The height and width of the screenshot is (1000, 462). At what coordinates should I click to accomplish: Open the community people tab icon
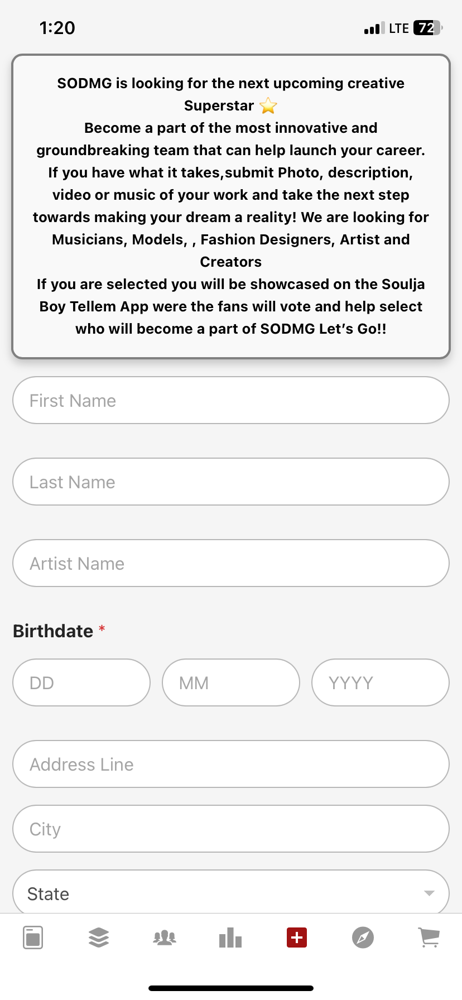tap(164, 938)
